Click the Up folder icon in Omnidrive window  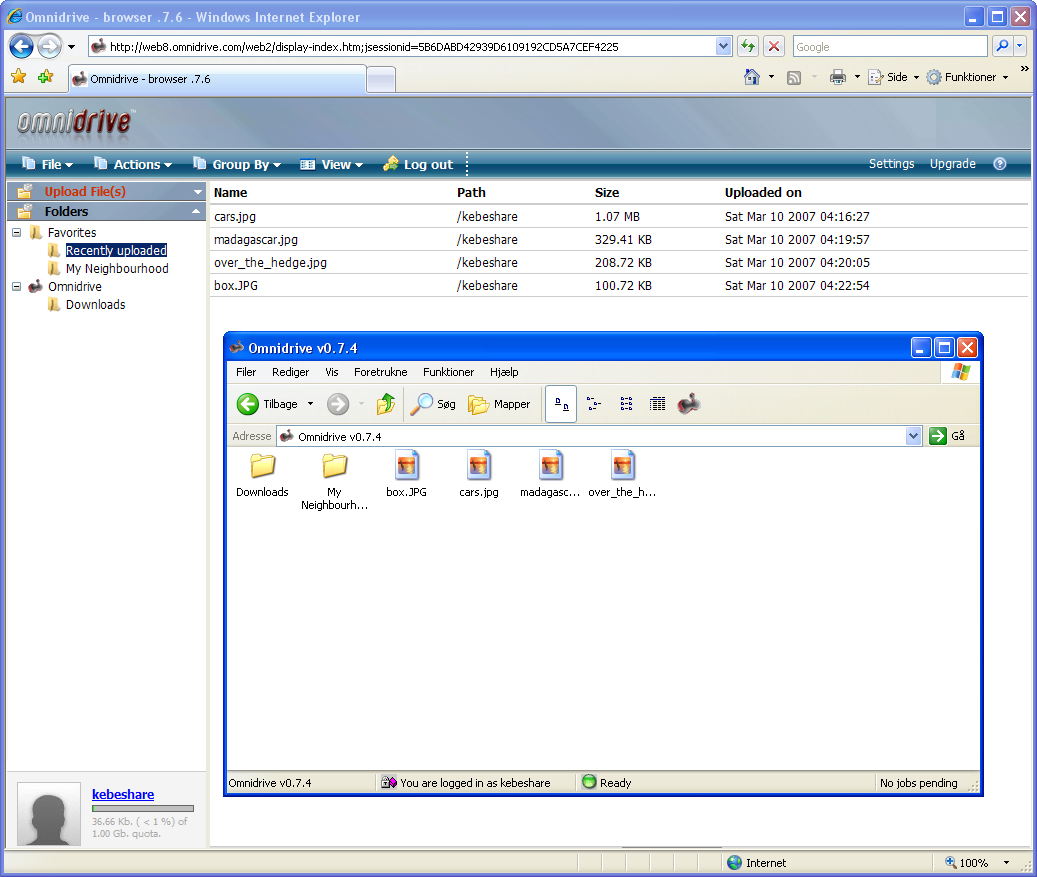pos(386,404)
